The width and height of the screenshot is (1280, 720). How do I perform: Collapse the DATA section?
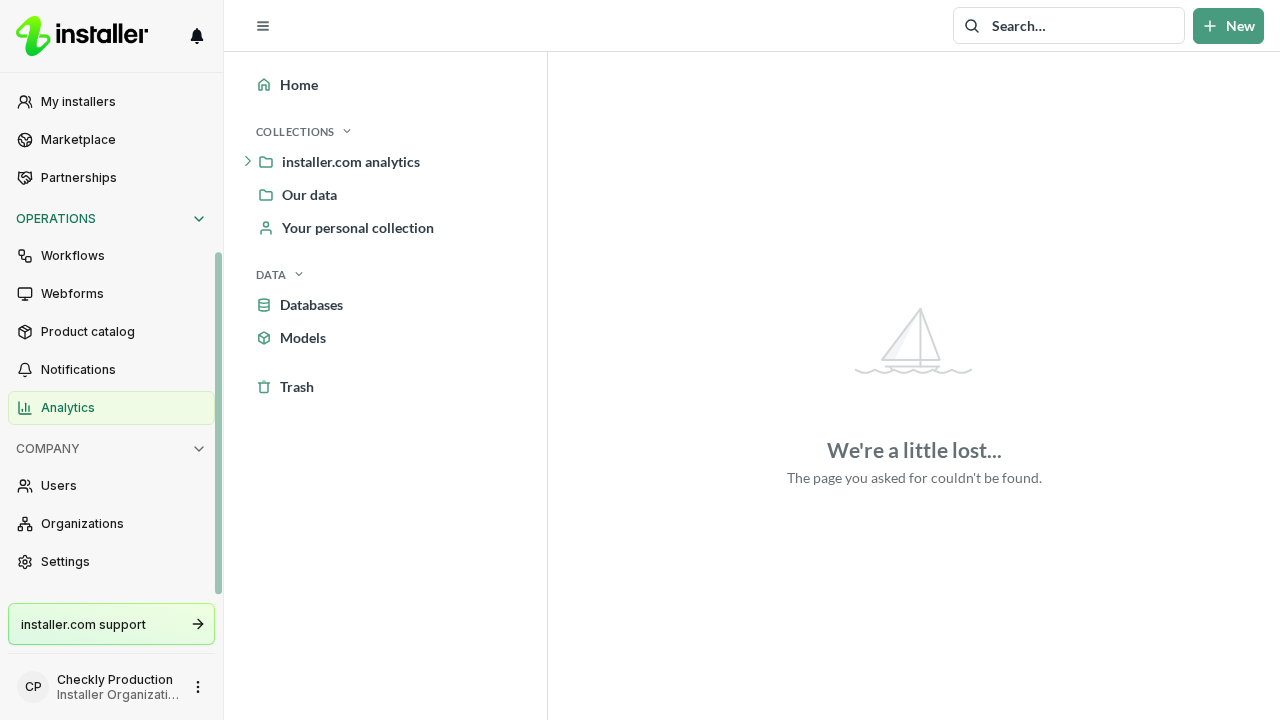pos(280,275)
